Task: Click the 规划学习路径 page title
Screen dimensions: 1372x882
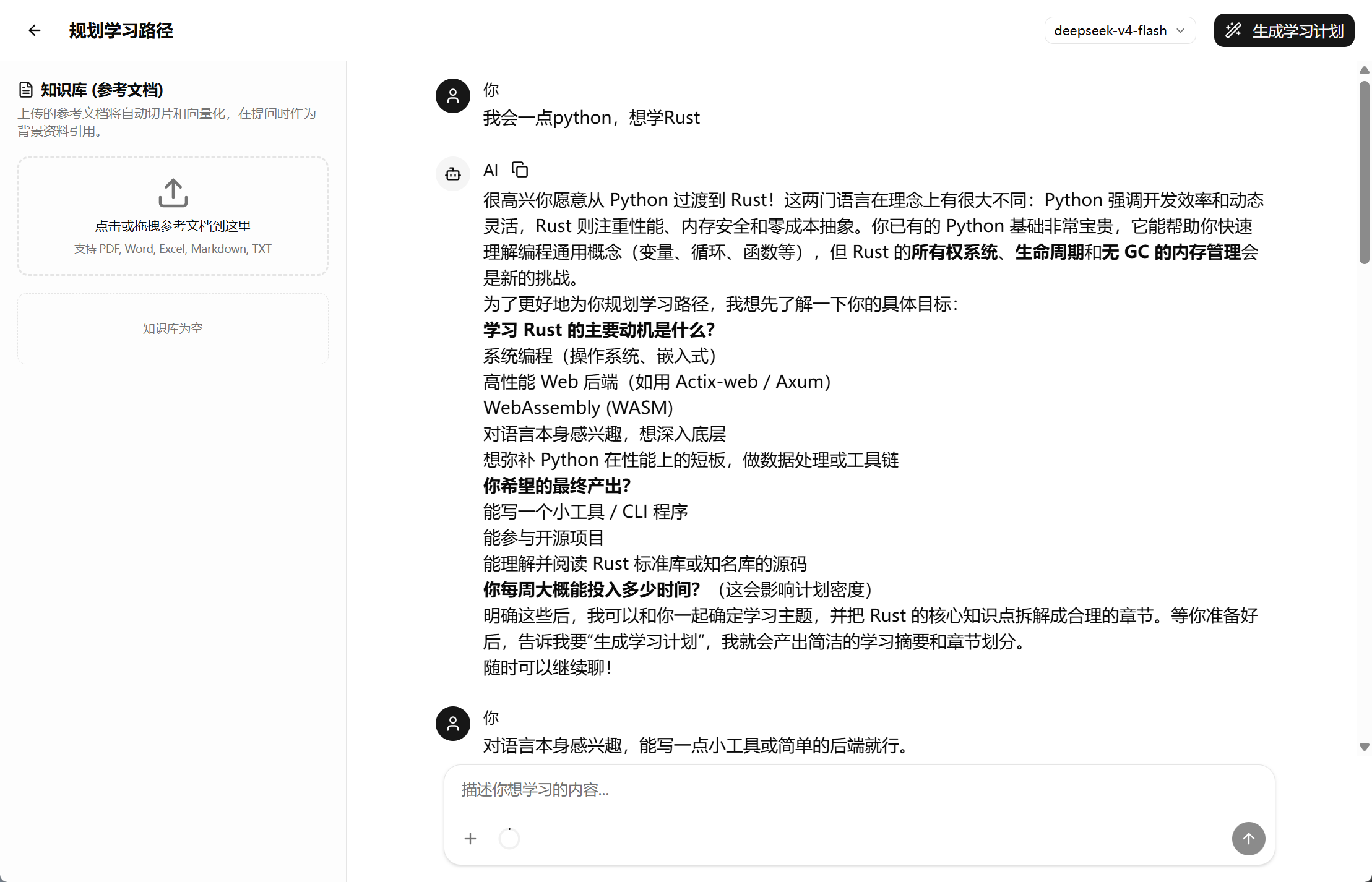Action: (x=121, y=30)
